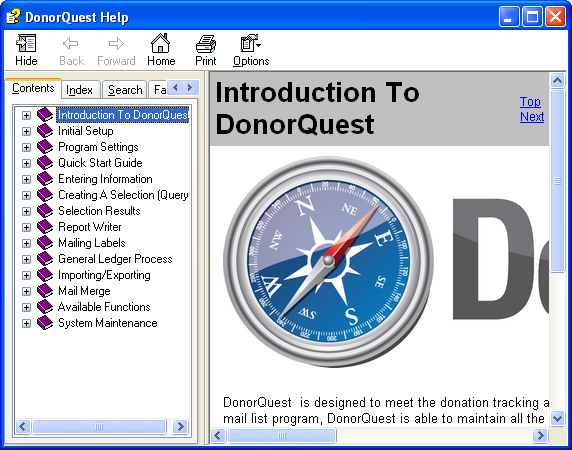
Task: Select System Maintenance topic text
Action: 108,323
